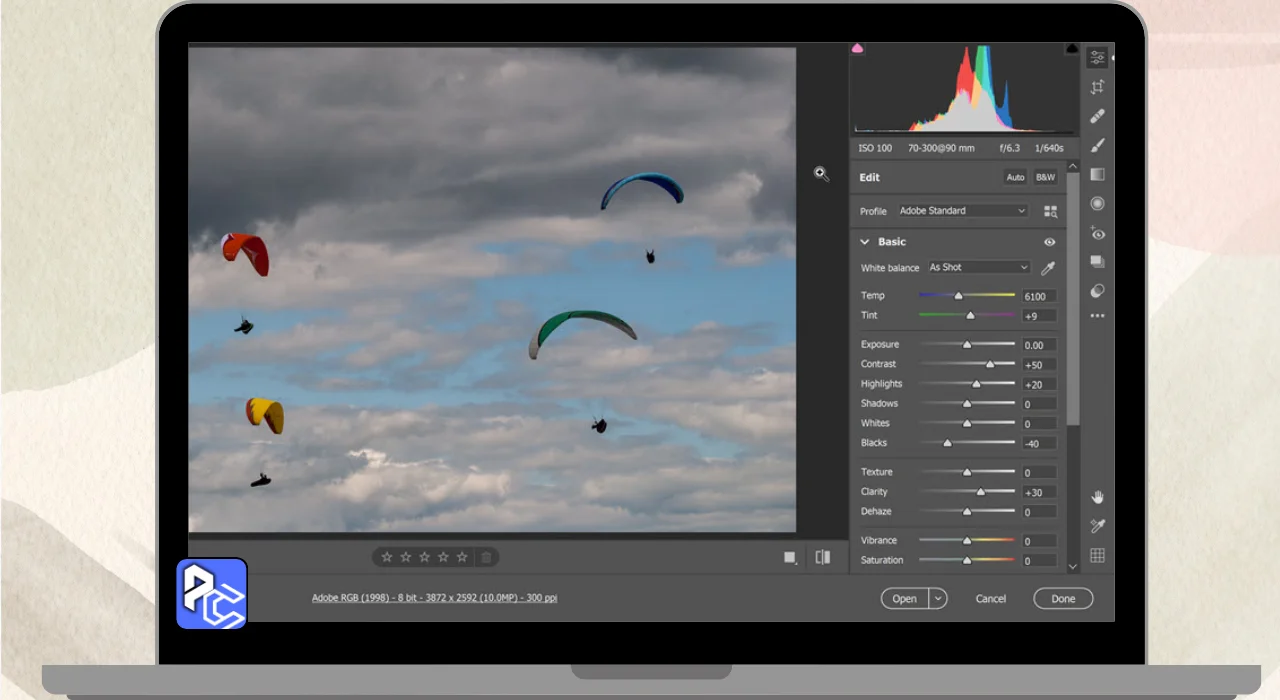Activate the Radial Filter tool
Image resolution: width=1280 pixels, height=700 pixels.
coord(1097,203)
